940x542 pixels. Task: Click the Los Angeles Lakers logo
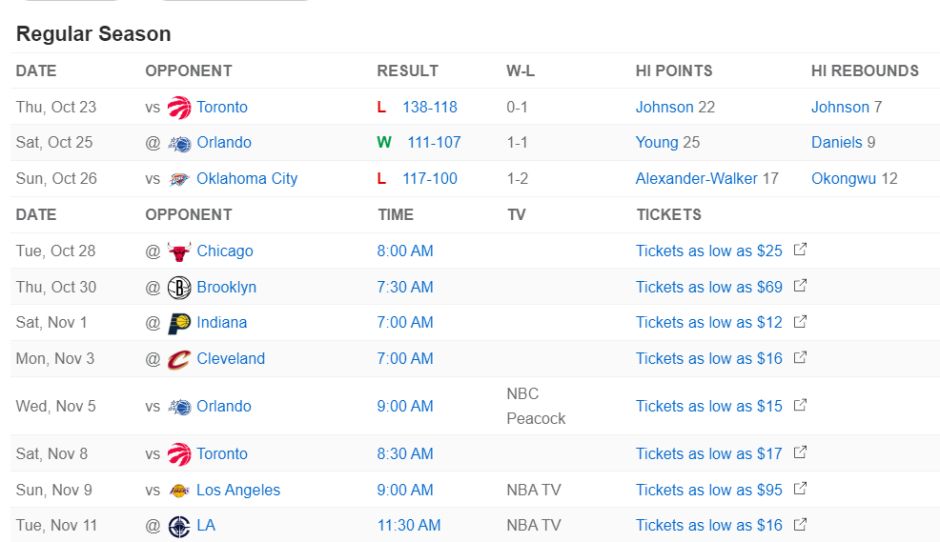(180, 490)
